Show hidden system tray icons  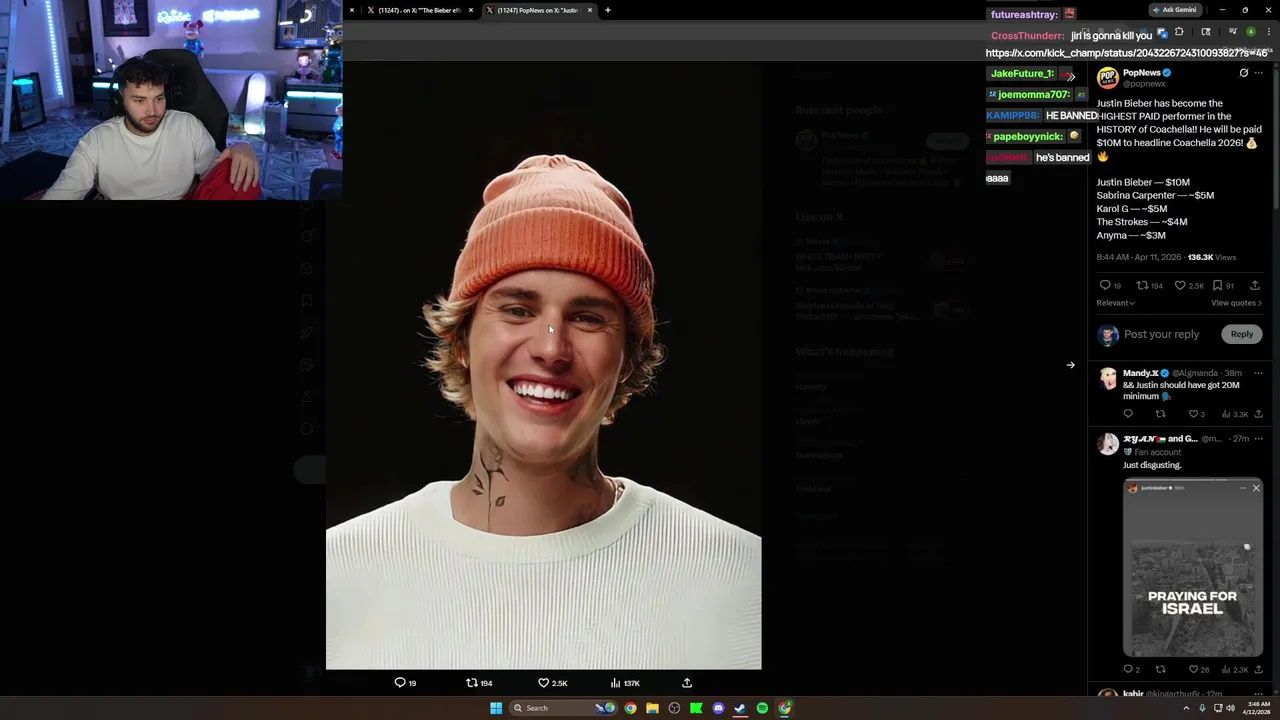1188,708
